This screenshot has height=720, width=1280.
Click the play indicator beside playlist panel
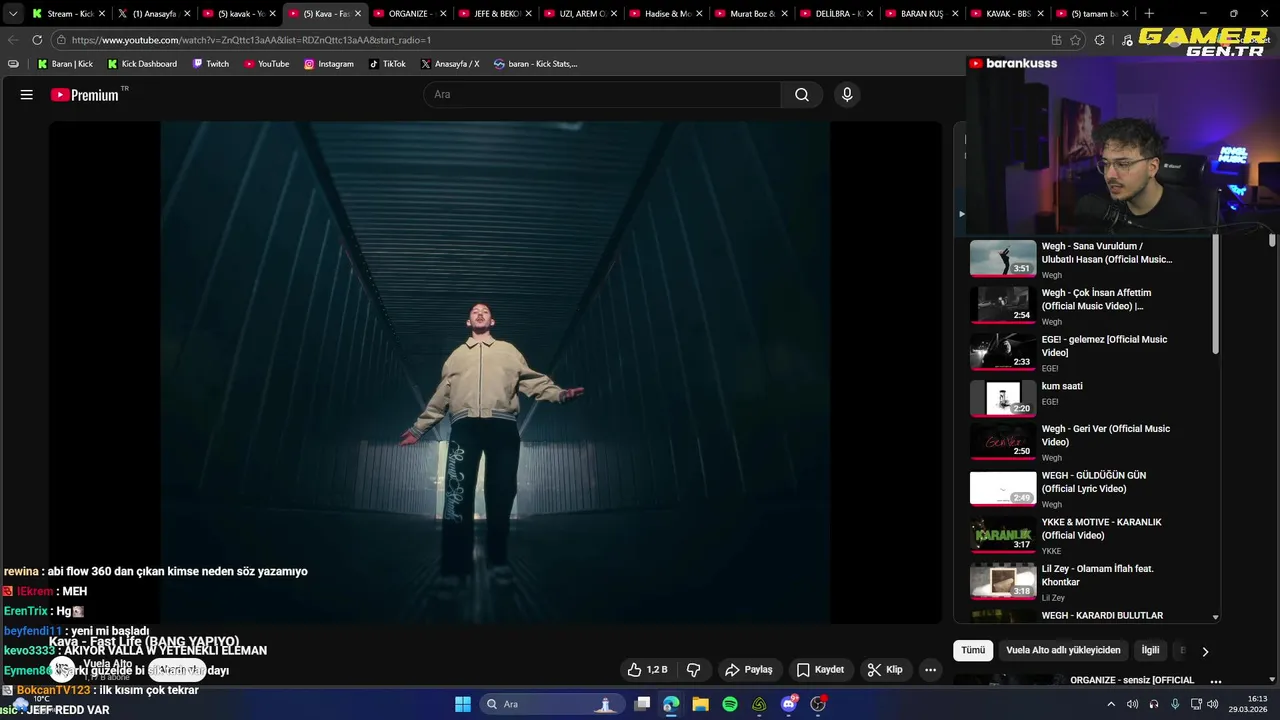[961, 213]
